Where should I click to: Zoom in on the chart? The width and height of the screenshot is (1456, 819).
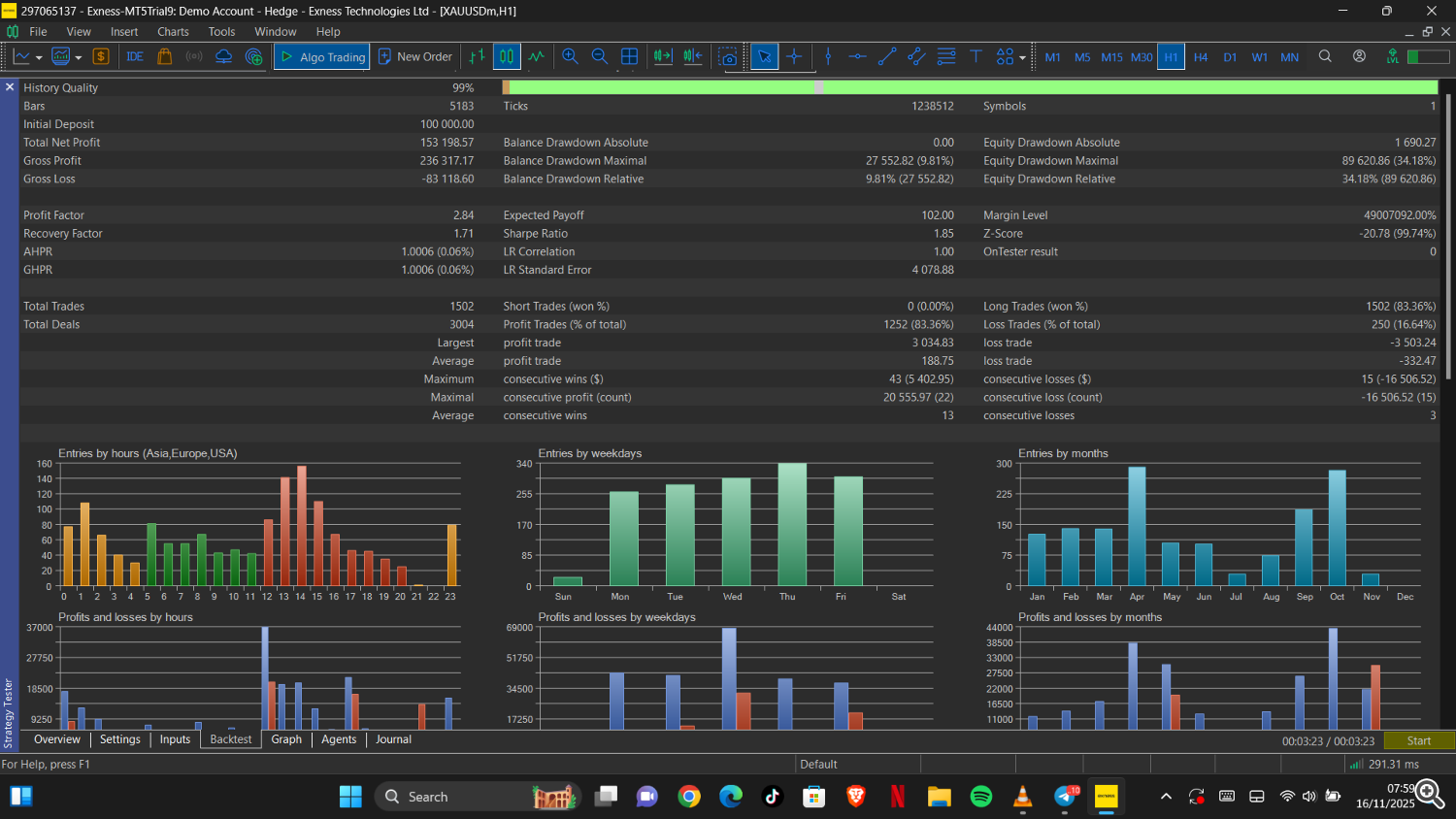[x=570, y=56]
